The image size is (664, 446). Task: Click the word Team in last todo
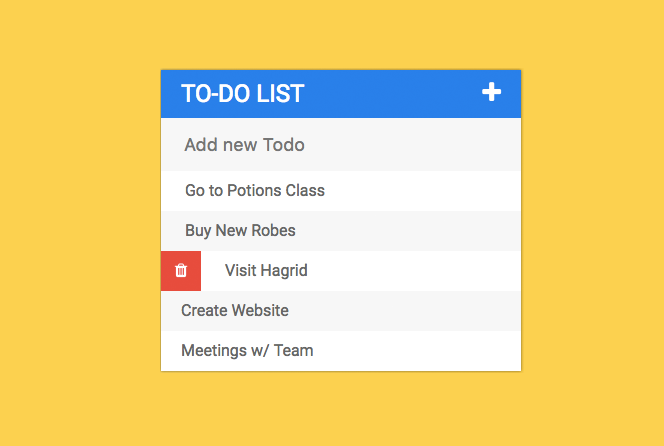pyautogui.click(x=293, y=351)
